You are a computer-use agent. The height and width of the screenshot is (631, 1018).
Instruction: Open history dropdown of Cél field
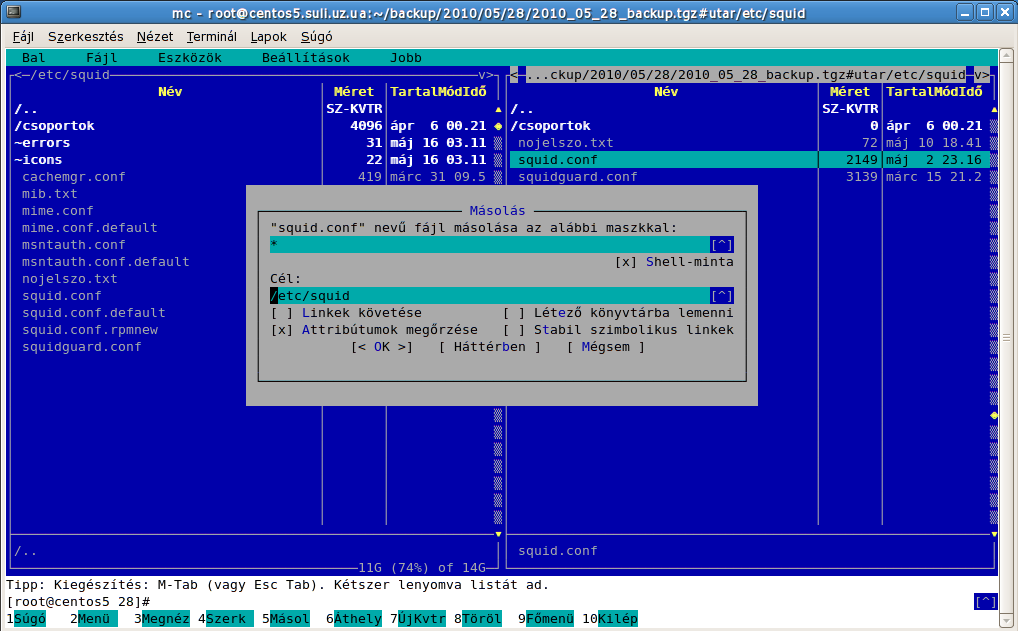click(x=721, y=296)
